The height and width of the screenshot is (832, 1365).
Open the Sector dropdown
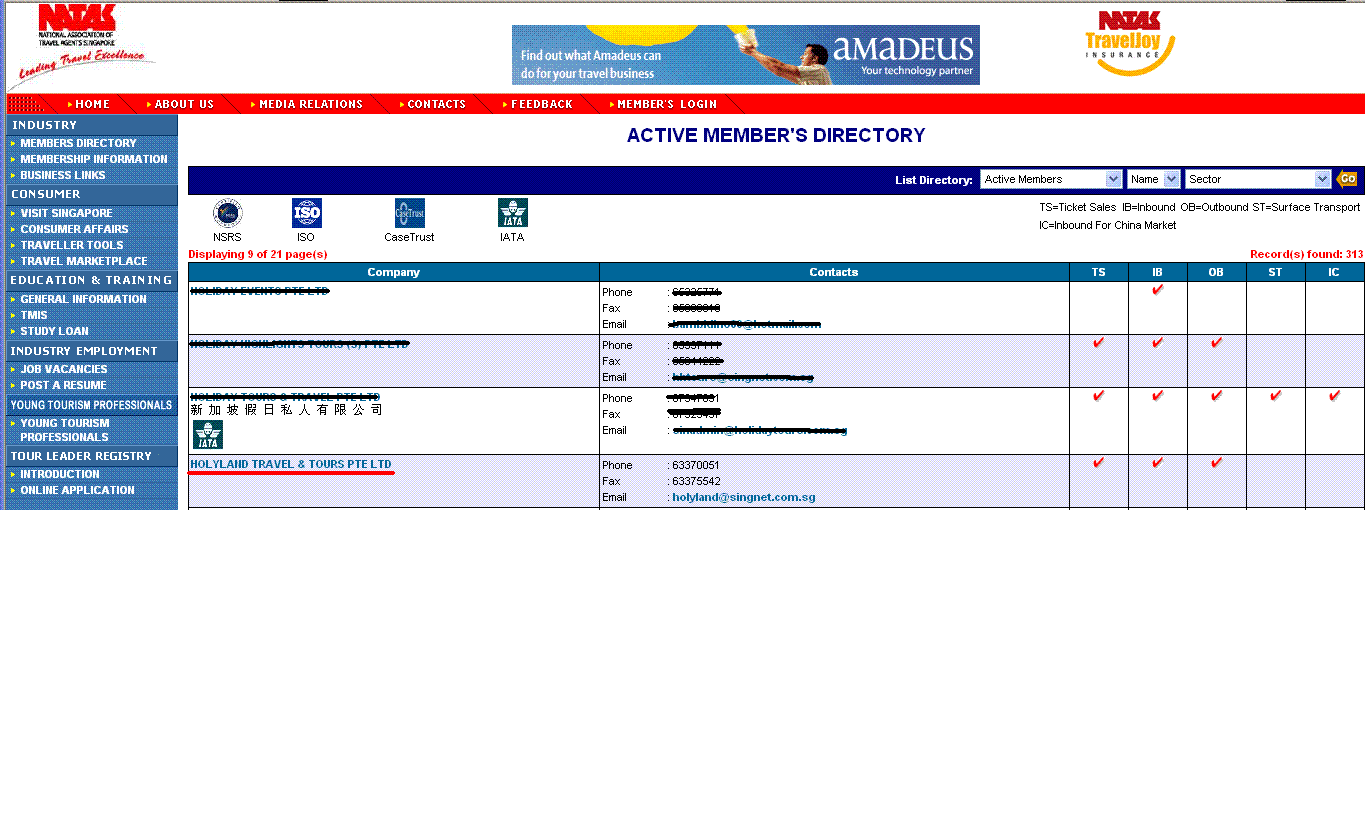click(x=1258, y=179)
